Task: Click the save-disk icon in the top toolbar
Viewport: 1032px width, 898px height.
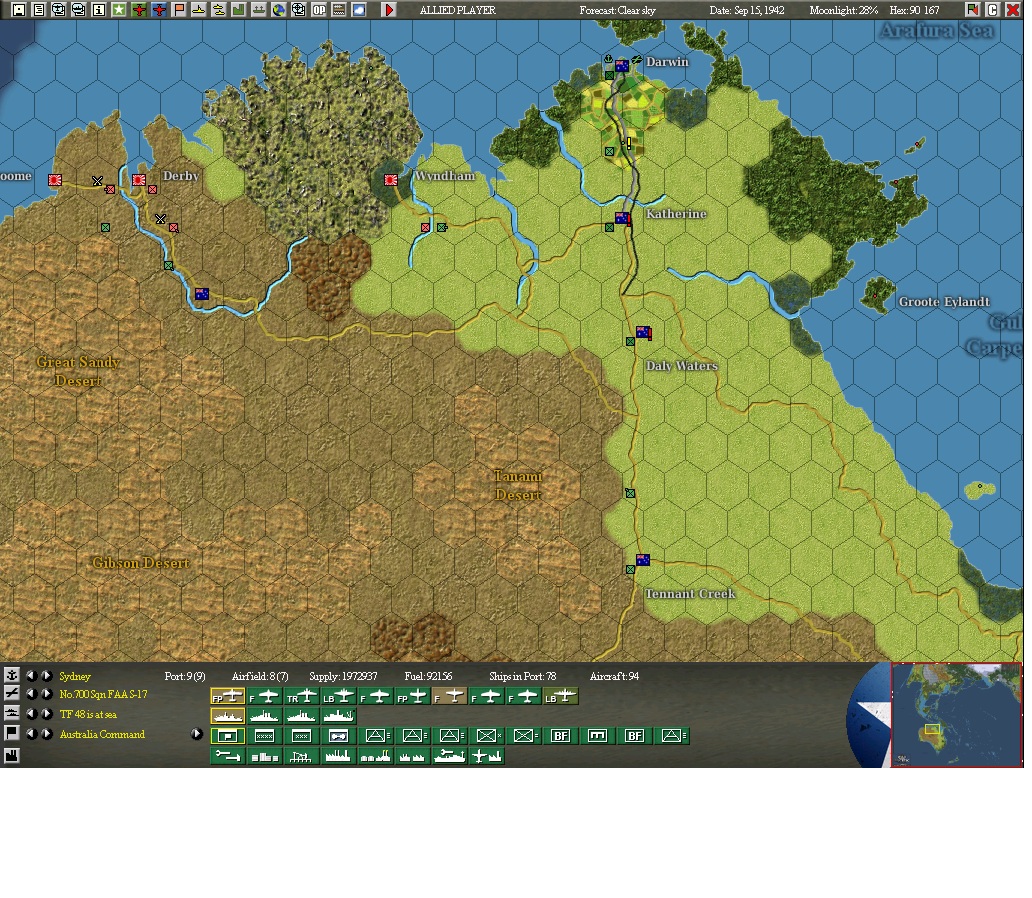Action: (19, 10)
